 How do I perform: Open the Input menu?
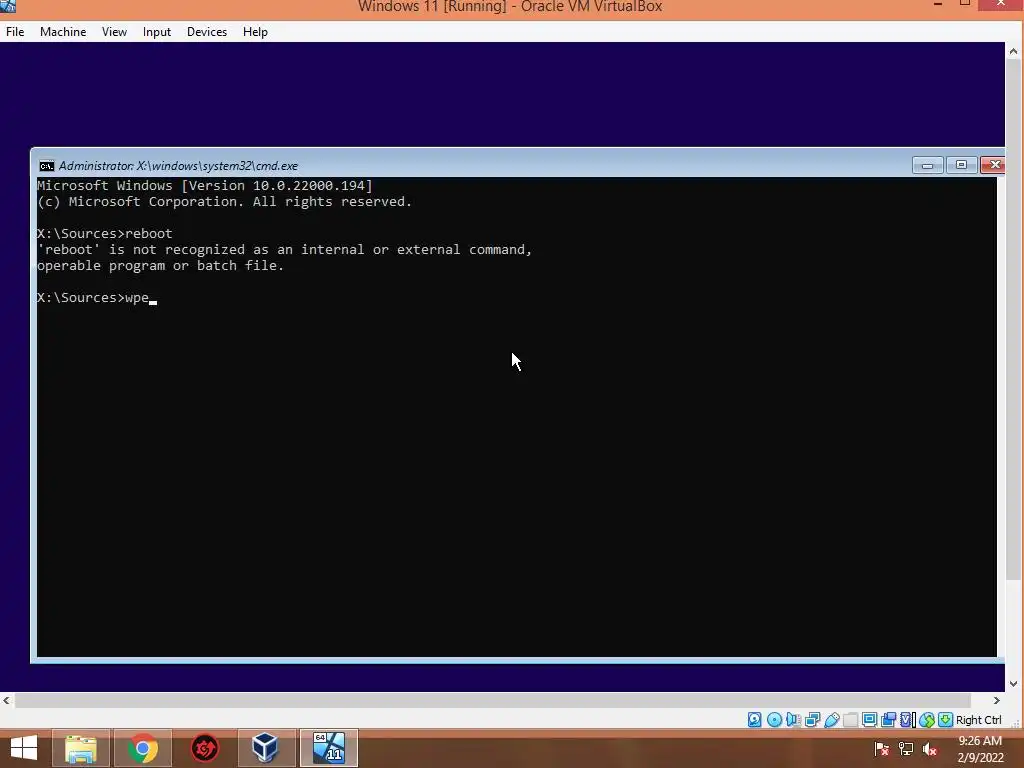click(x=157, y=32)
